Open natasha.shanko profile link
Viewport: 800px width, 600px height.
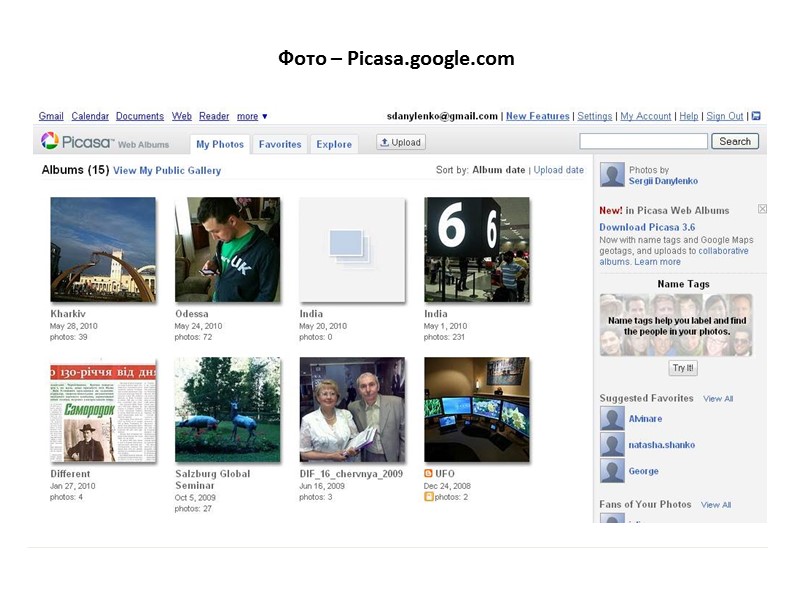(662, 445)
